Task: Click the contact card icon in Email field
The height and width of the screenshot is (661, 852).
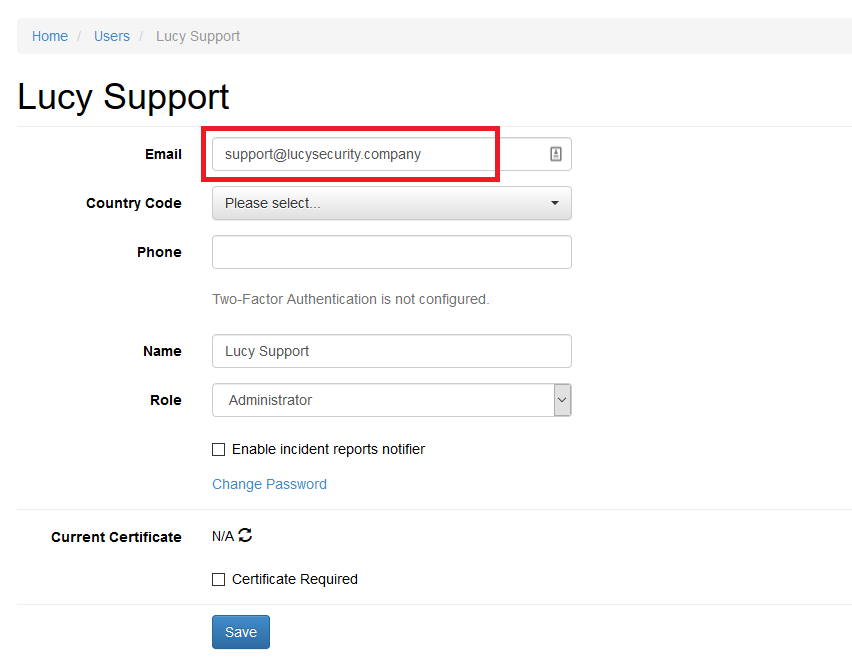Action: click(x=555, y=154)
